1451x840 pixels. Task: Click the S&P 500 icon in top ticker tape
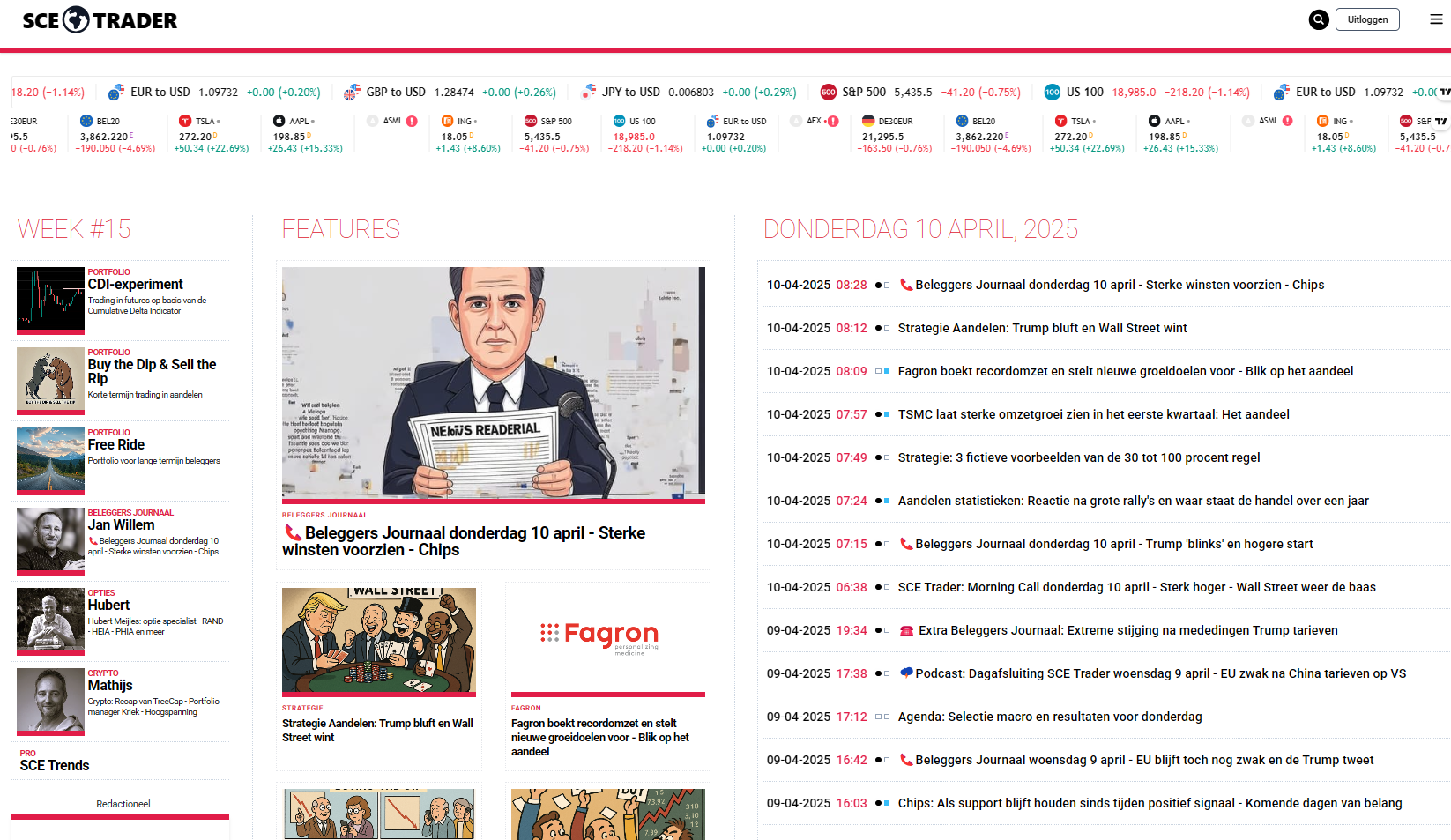[x=829, y=92]
